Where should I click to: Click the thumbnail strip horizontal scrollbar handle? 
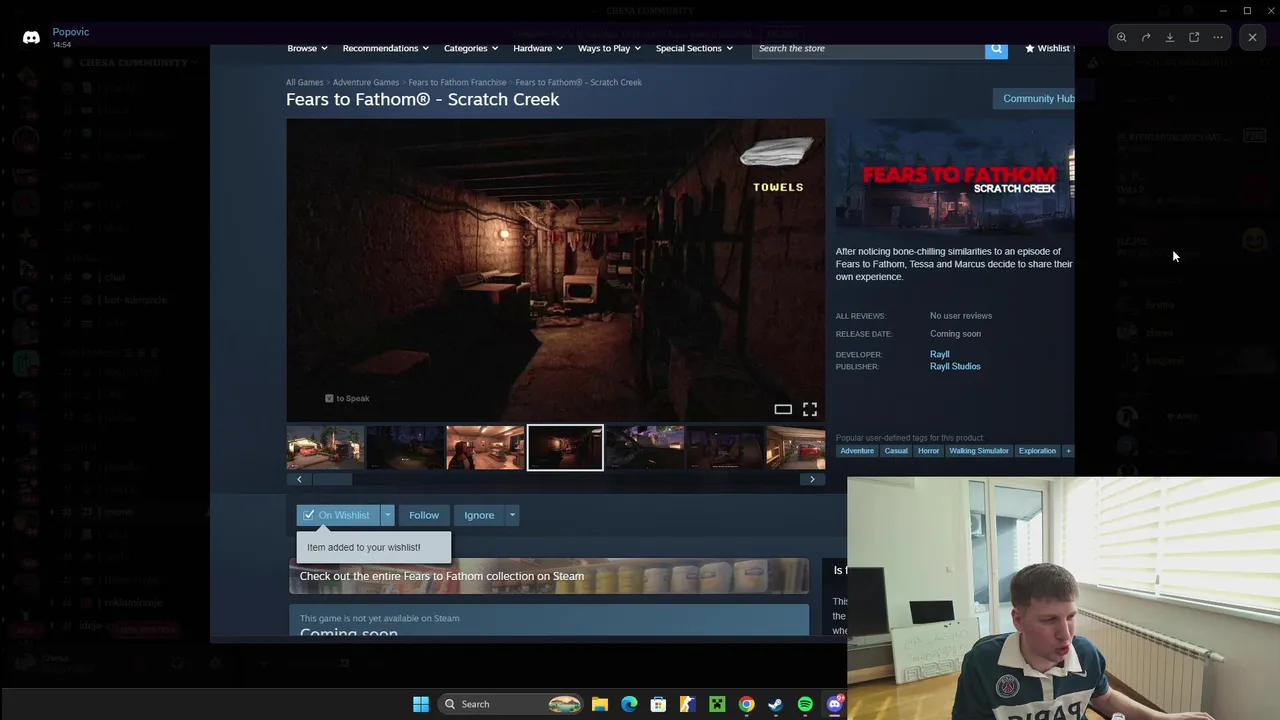click(332, 479)
